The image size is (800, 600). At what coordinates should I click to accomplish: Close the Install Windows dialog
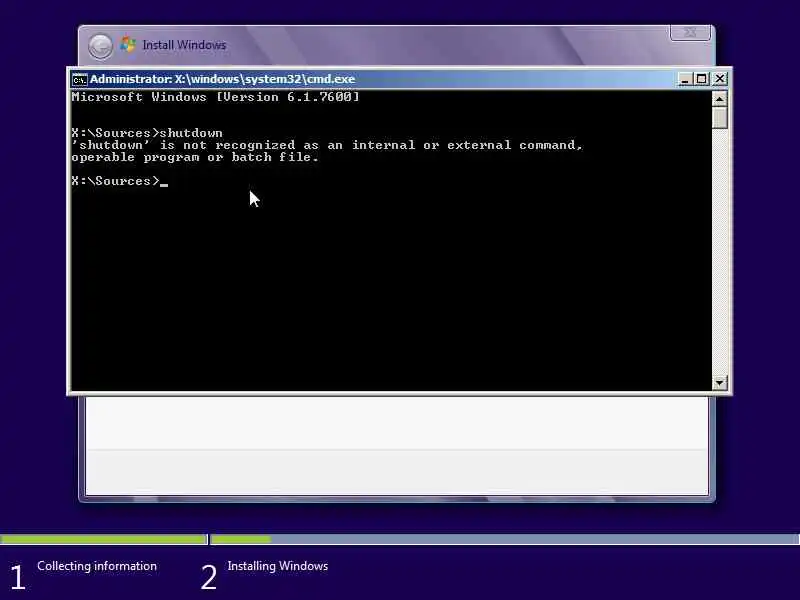[x=690, y=33]
